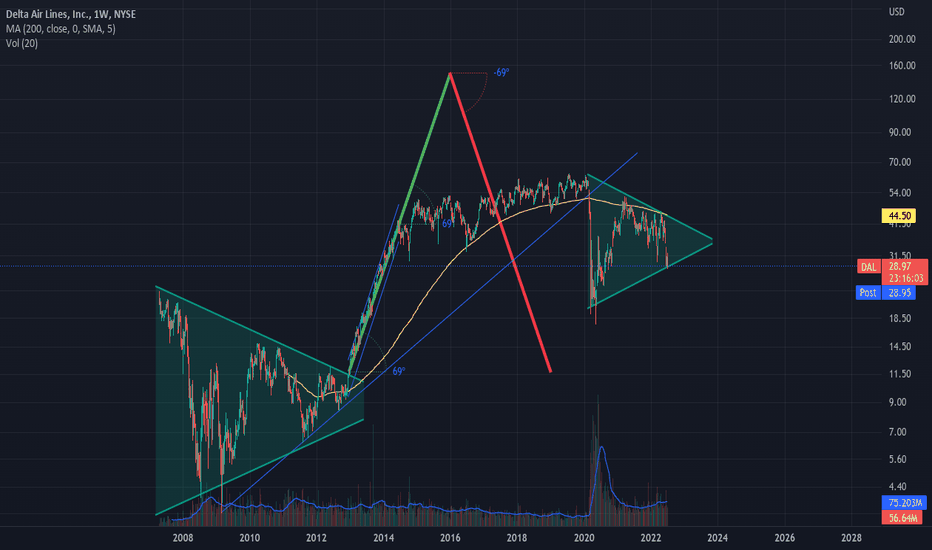Click the -69° angle label at the peak

tap(501, 73)
